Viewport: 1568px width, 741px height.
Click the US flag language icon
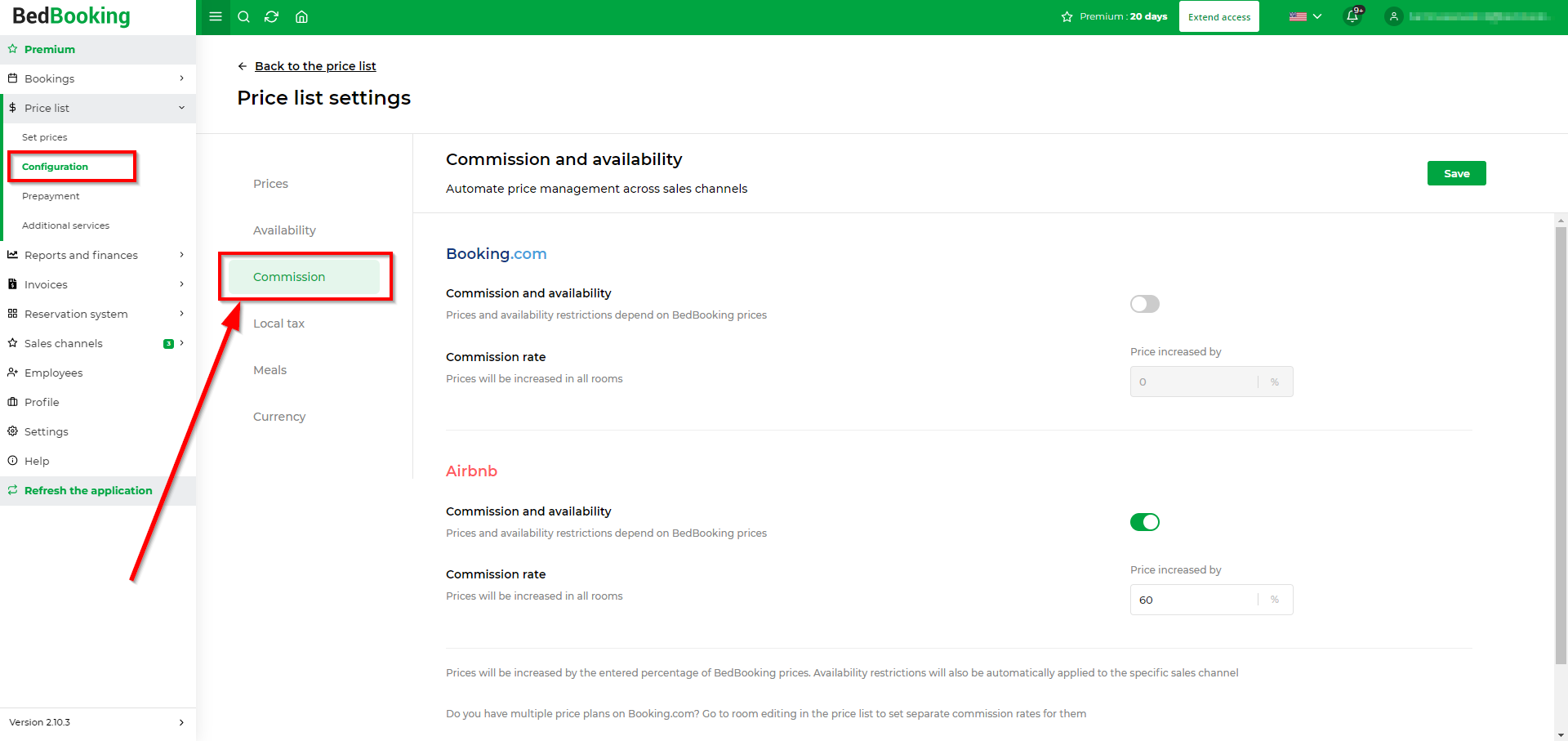[x=1298, y=16]
